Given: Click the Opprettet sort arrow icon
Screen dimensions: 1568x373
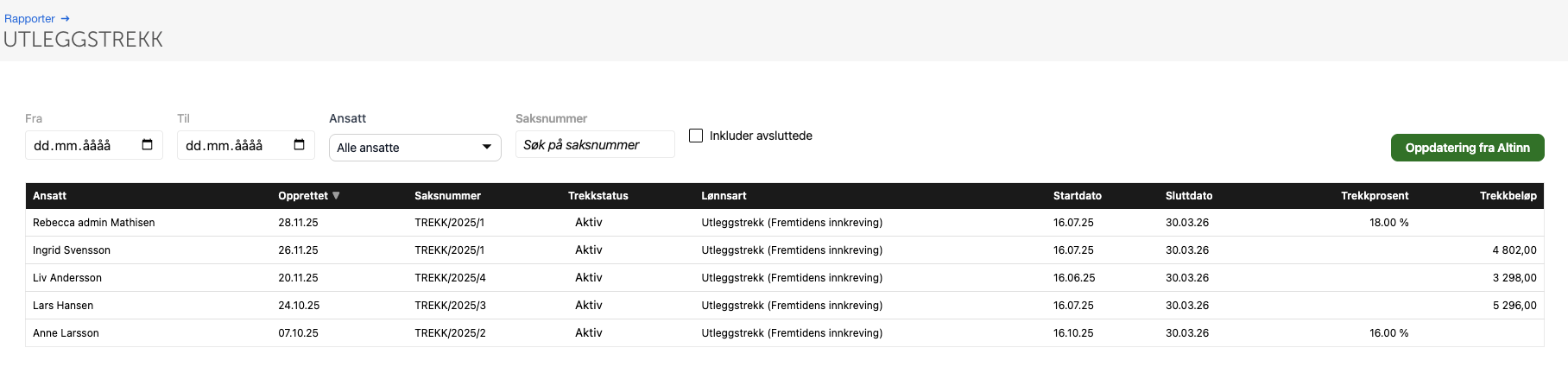Looking at the screenshot, I should pos(336,196).
